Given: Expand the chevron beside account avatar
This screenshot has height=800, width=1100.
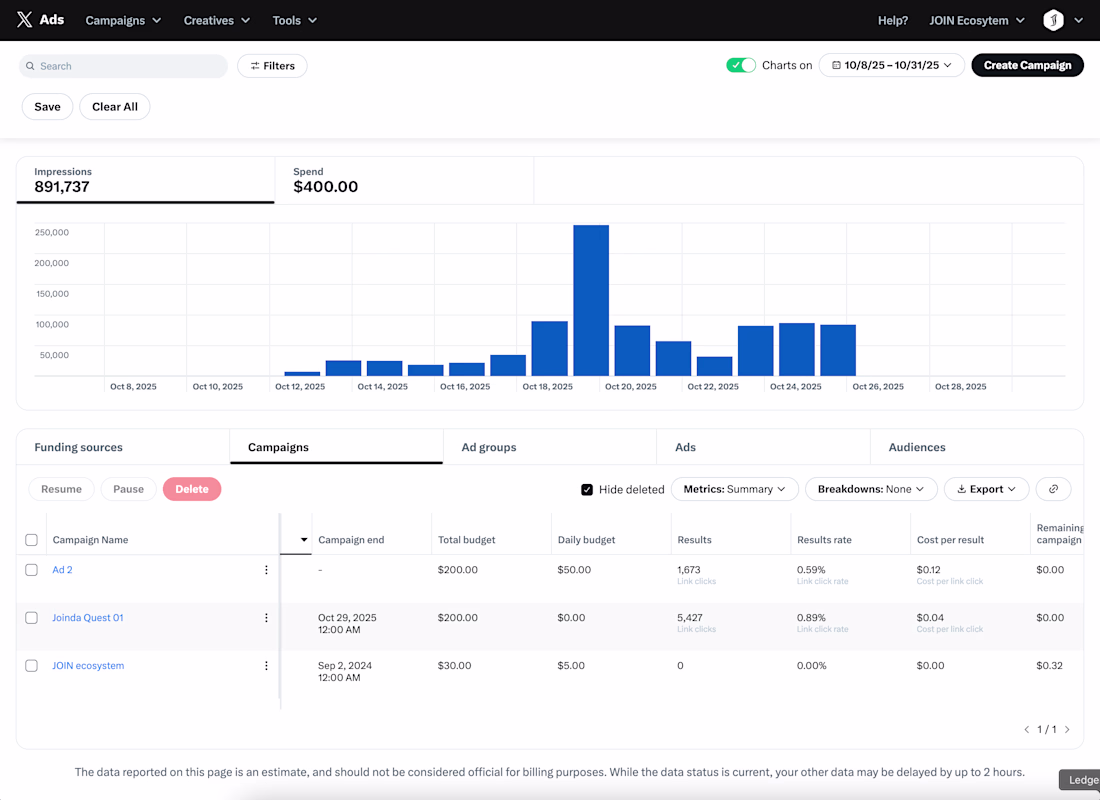Looking at the screenshot, I should pos(1078,20).
